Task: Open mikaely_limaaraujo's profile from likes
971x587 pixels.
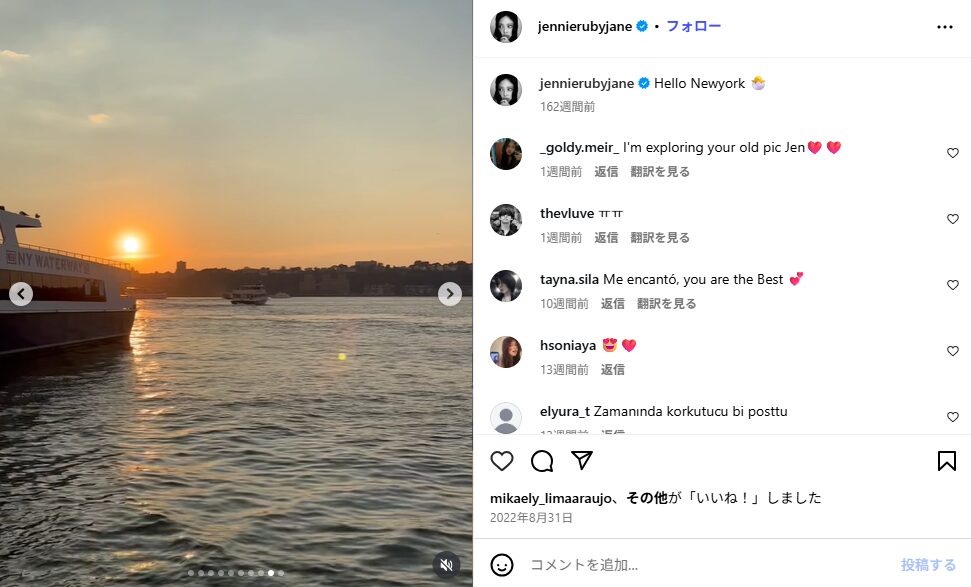Action: pyautogui.click(x=551, y=498)
